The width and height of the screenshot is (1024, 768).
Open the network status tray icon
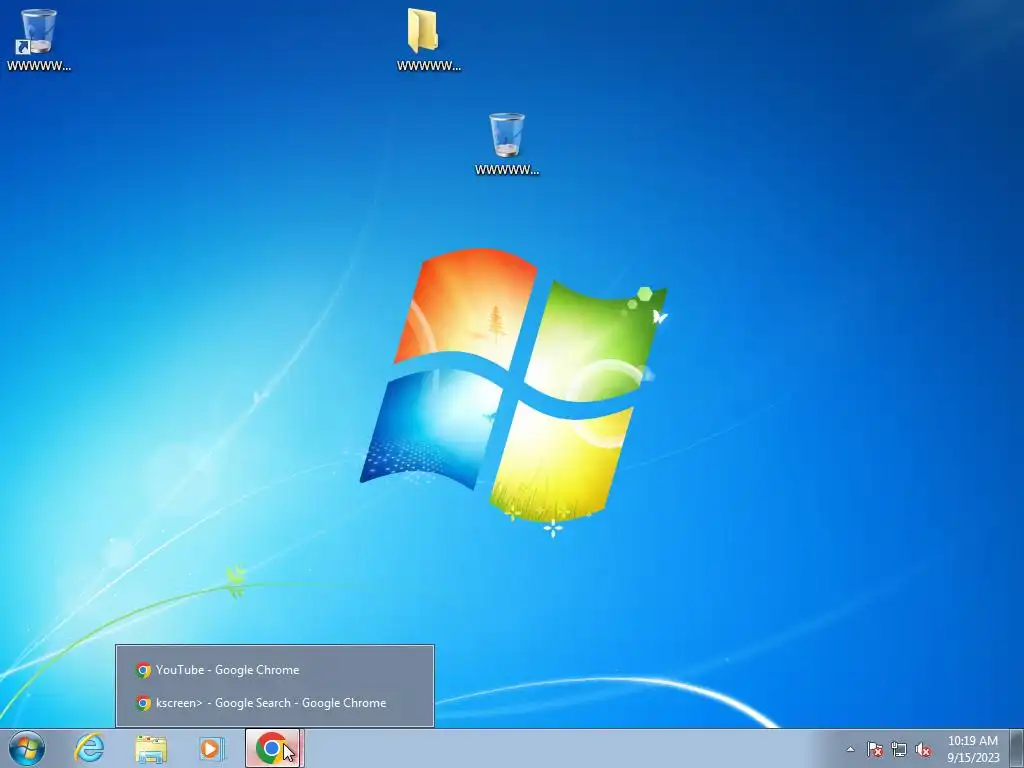(899, 749)
